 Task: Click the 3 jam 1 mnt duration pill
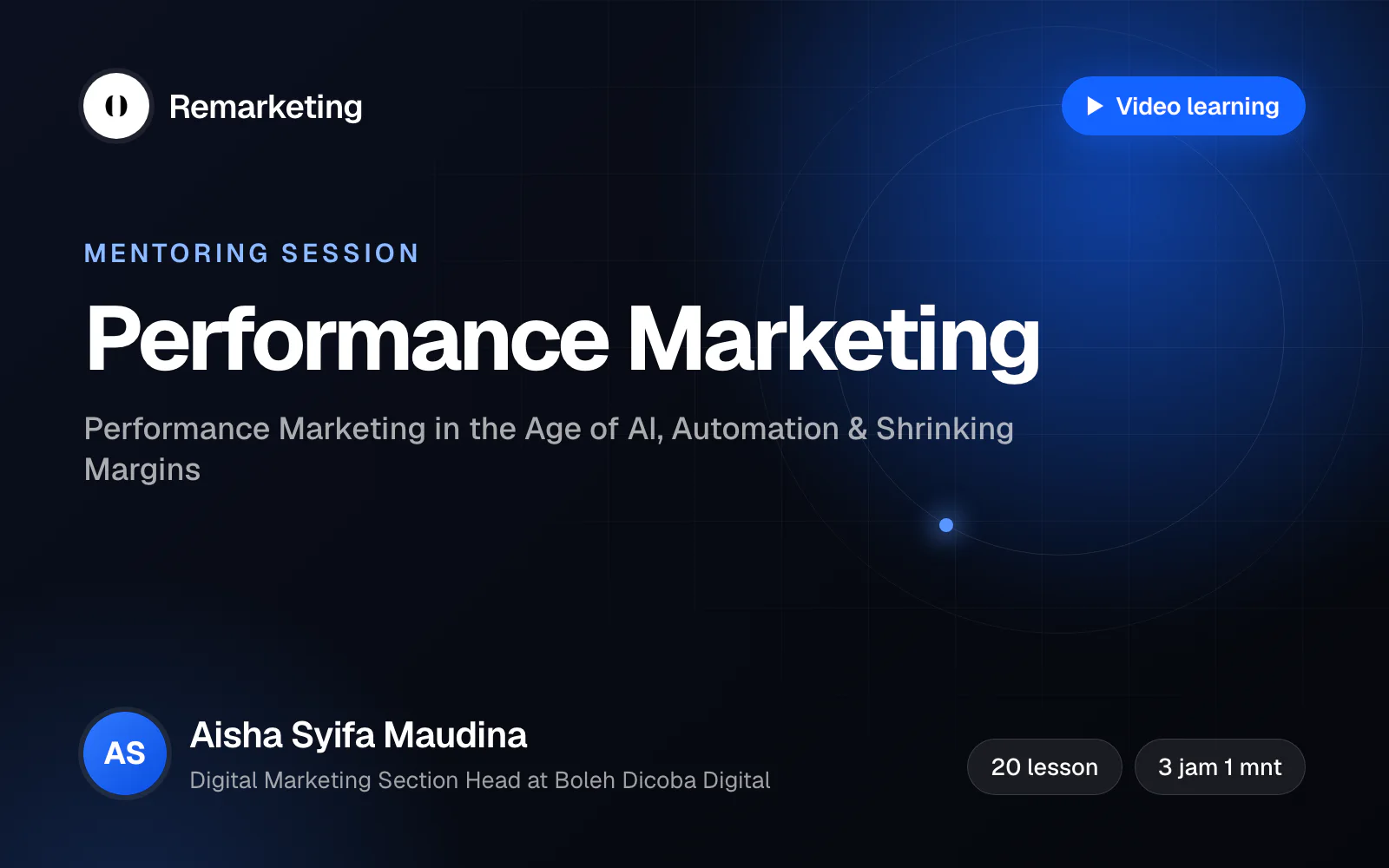click(1220, 766)
